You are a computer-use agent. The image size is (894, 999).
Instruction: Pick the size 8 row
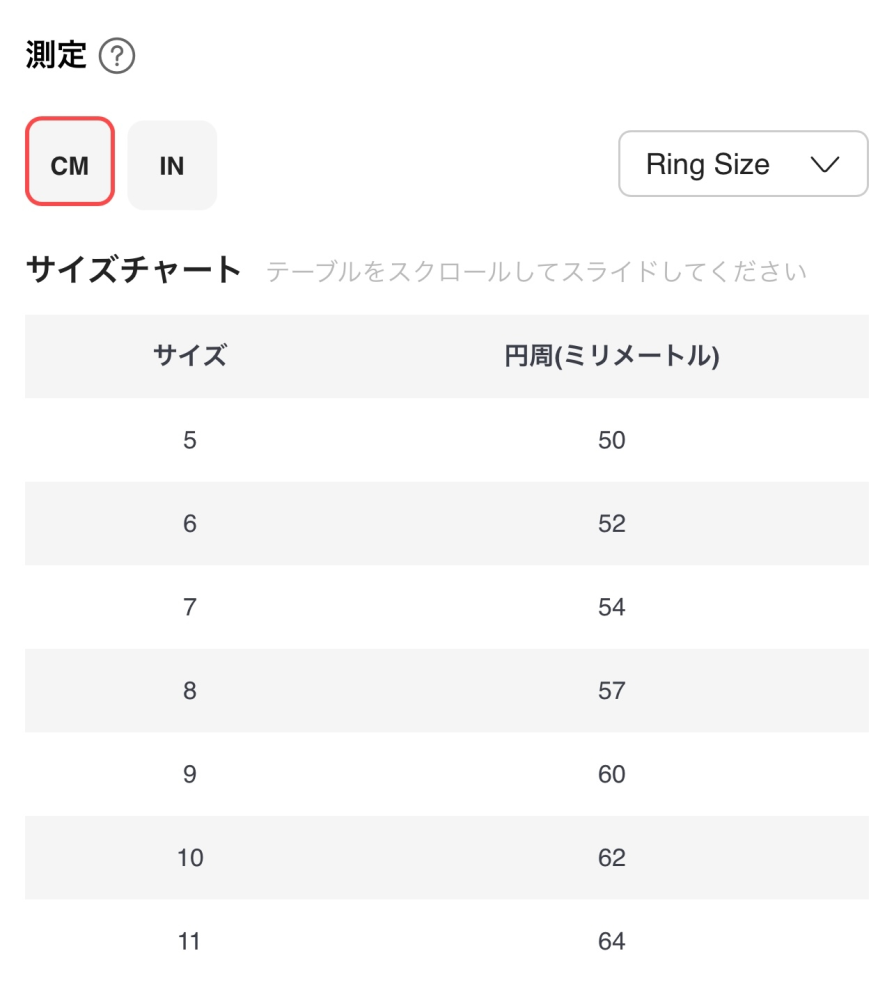[x=447, y=690]
